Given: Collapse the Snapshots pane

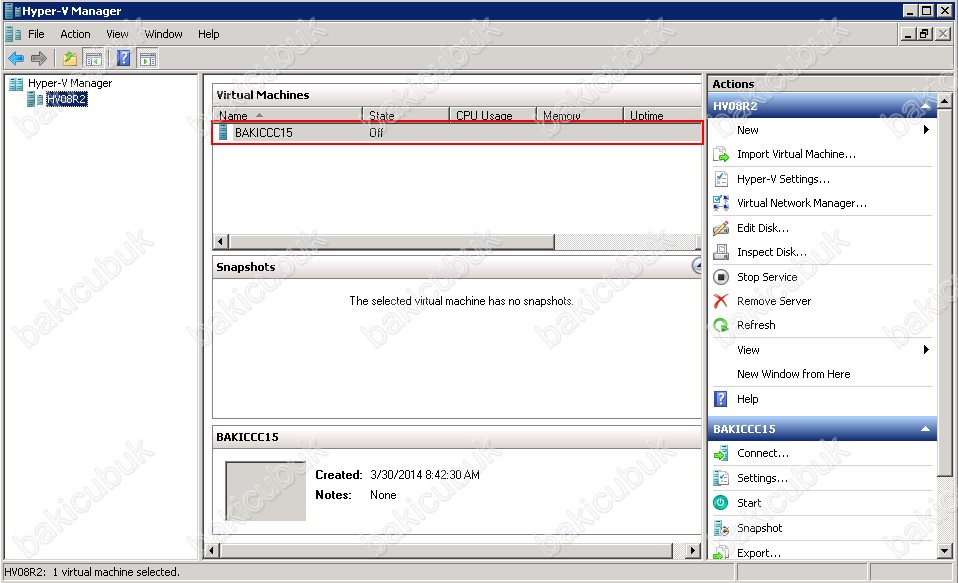Looking at the screenshot, I should [x=697, y=266].
